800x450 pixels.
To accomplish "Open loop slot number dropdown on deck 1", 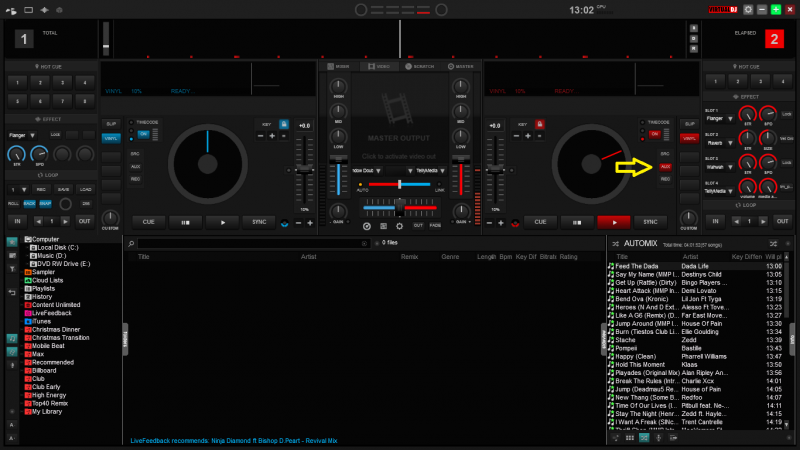I will pyautogui.click(x=18, y=190).
